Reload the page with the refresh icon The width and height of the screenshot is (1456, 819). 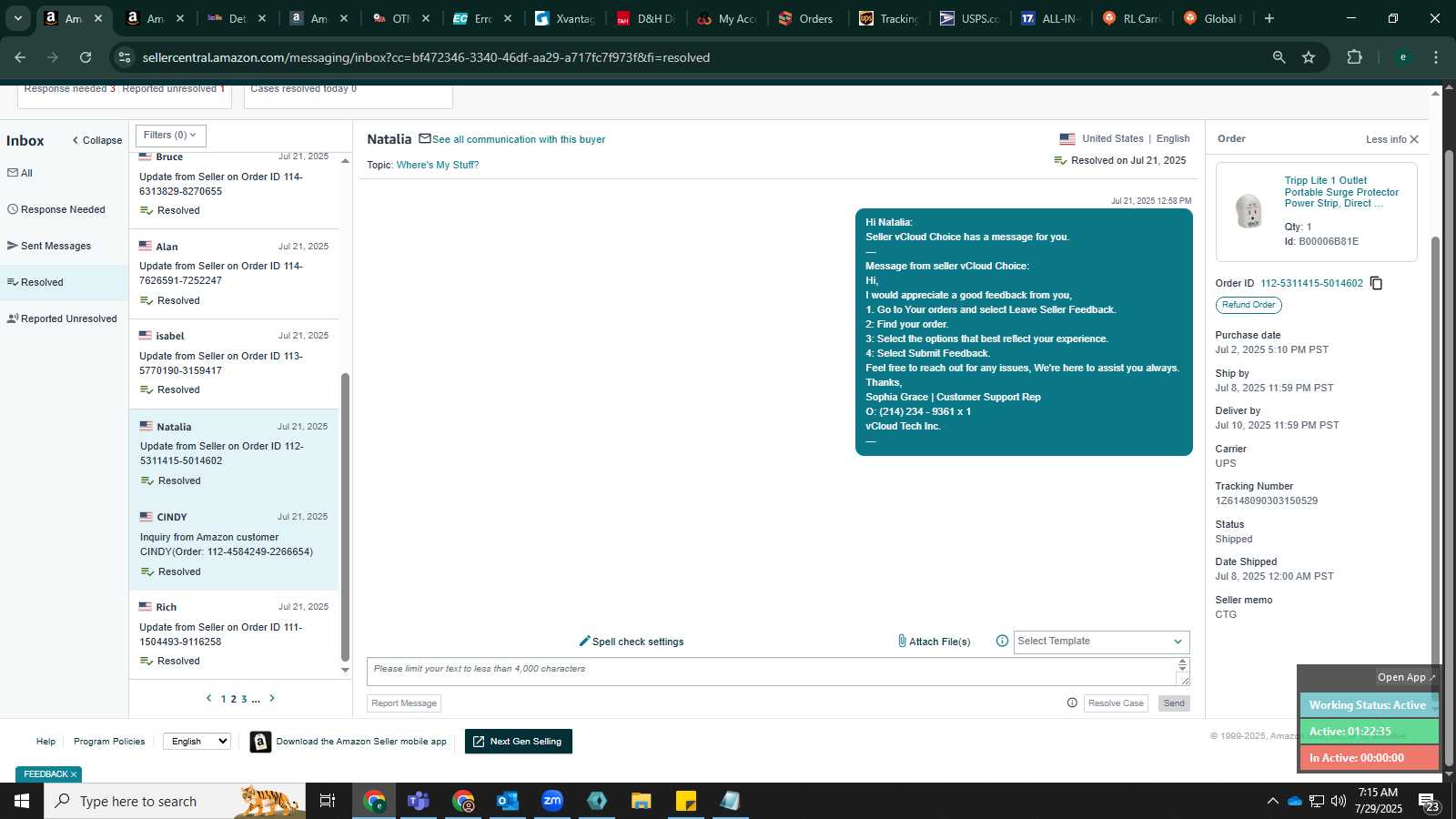point(86,57)
